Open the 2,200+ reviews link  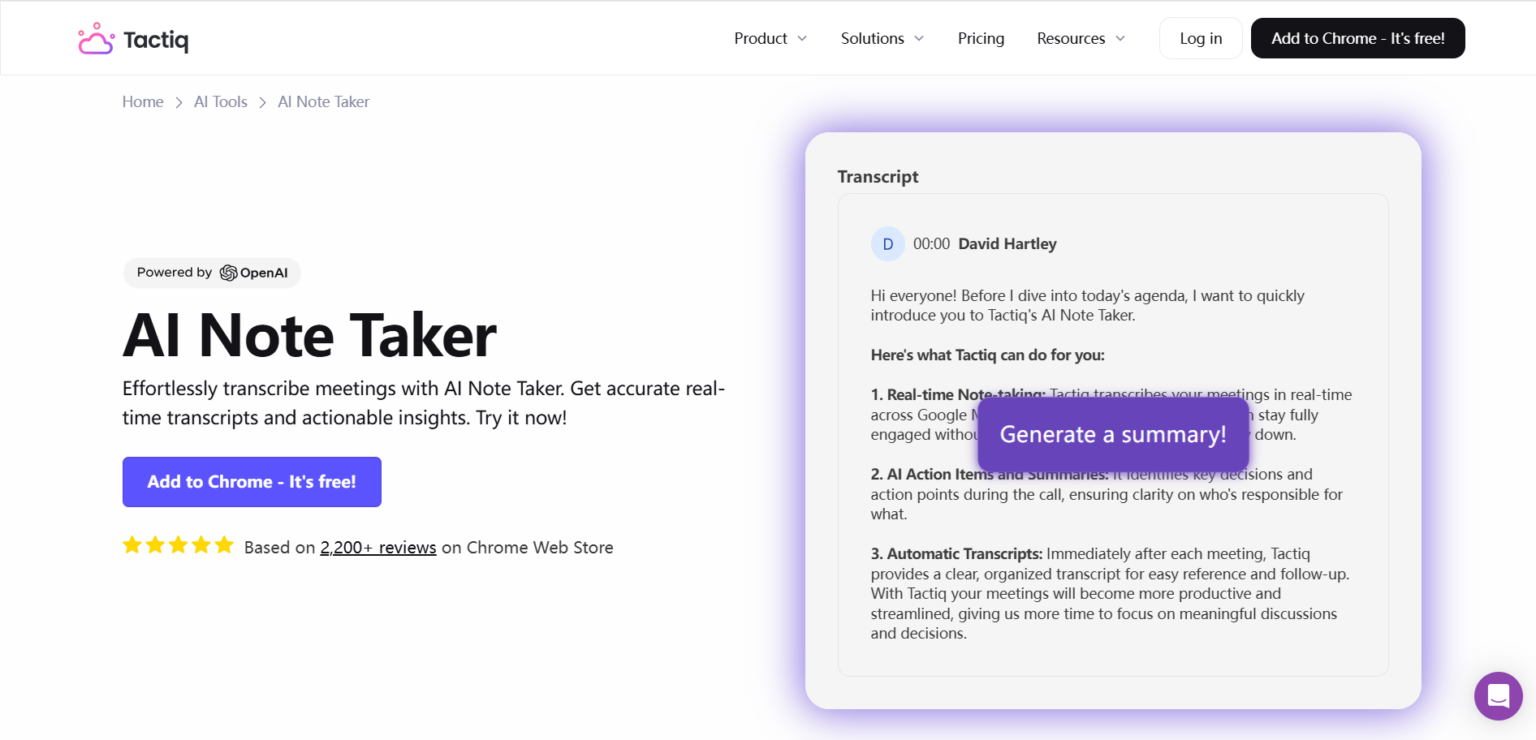[377, 547]
